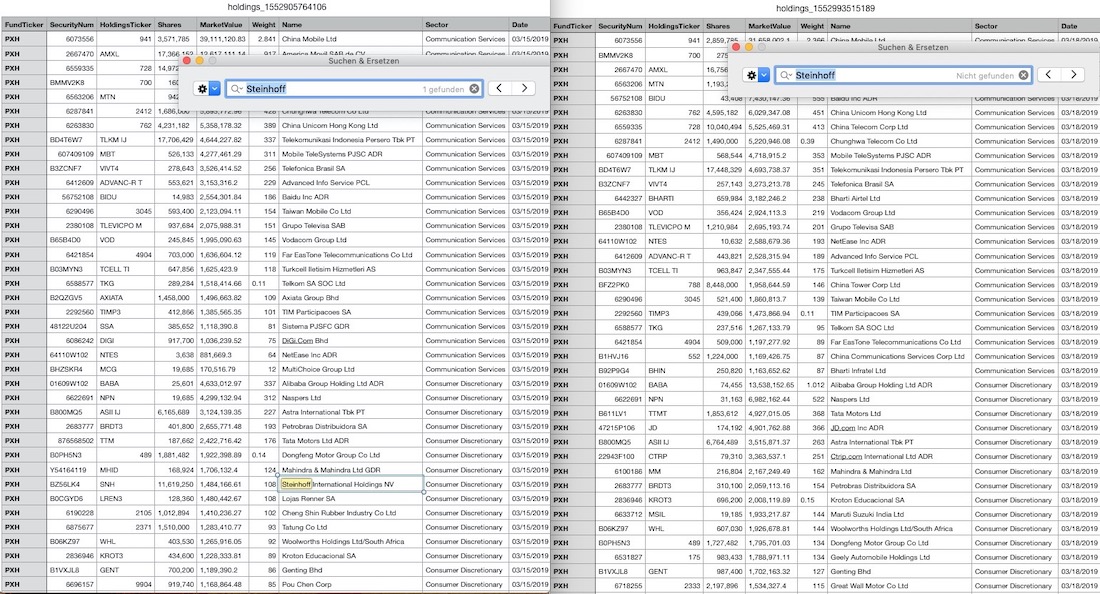Click Sistema PJSFC GDR cell

(351, 327)
